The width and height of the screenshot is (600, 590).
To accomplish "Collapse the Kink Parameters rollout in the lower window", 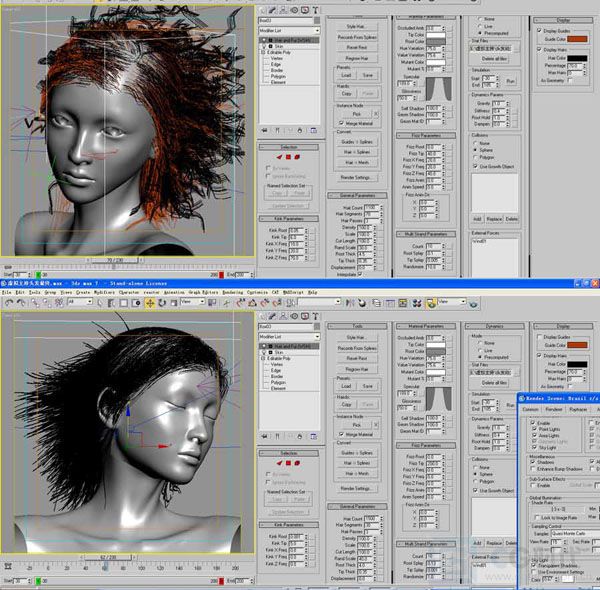I will (289, 525).
